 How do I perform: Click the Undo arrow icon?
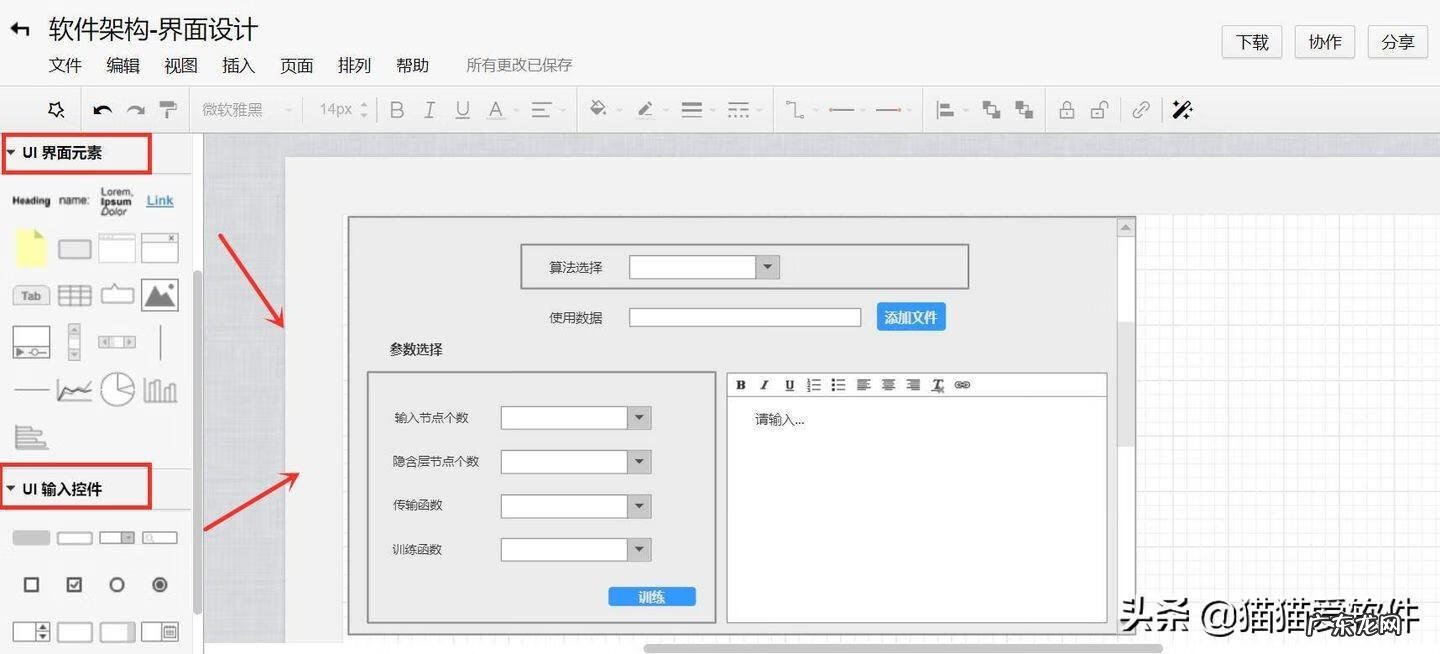101,109
